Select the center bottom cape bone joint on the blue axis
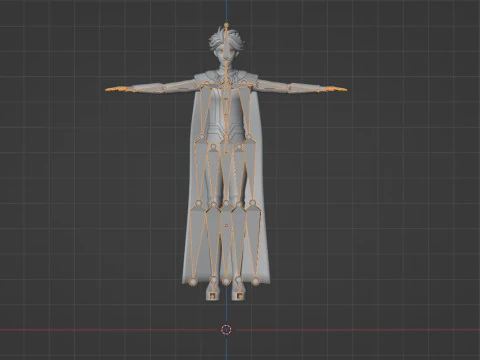This screenshot has width=480, height=360. click(x=226, y=281)
